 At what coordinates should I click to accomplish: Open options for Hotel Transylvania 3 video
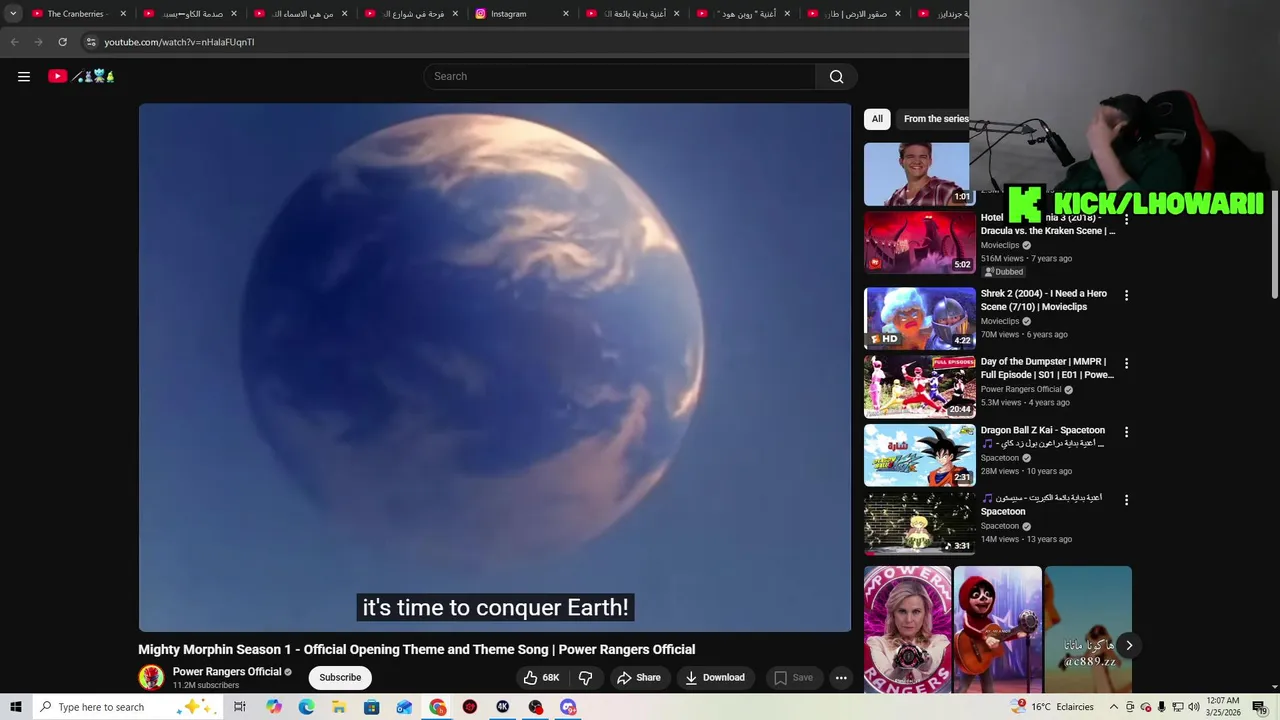pos(1126,220)
